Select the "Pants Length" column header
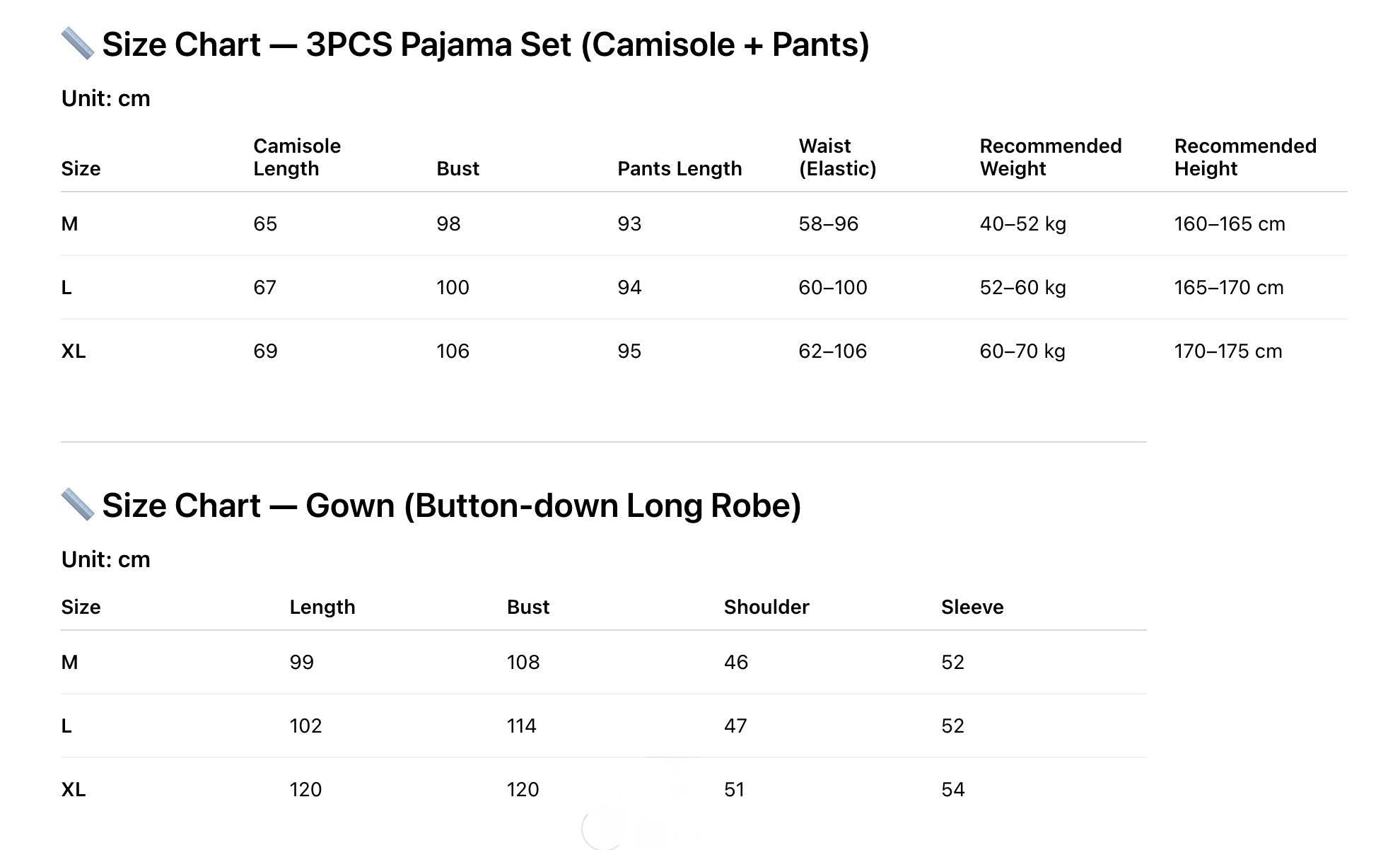1400x850 pixels. [x=679, y=168]
